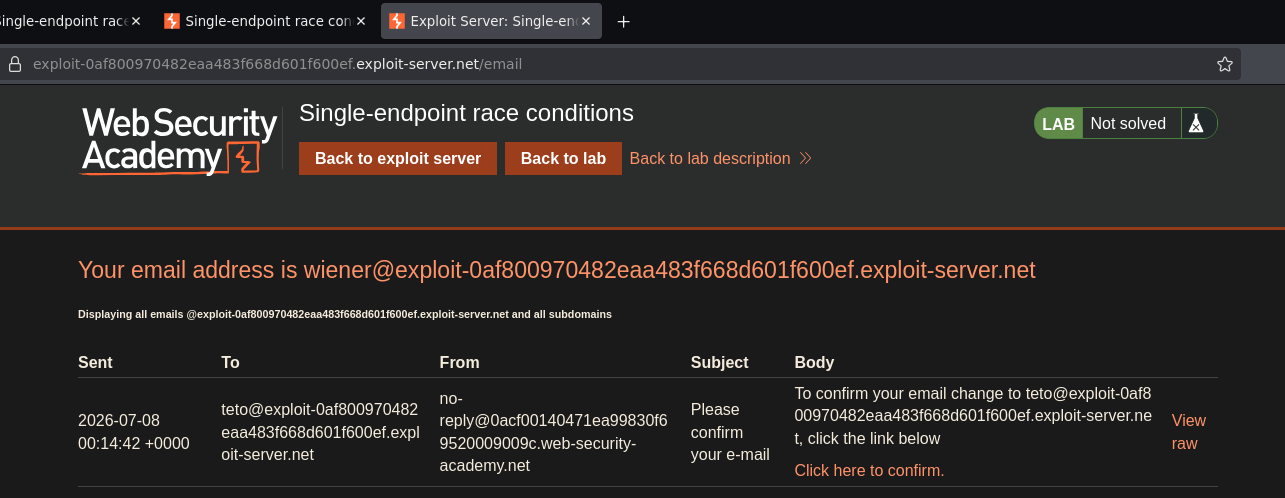Image resolution: width=1285 pixels, height=498 pixels.
Task: Click the Displaying all emails notice text
Action: pyautogui.click(x=345, y=314)
